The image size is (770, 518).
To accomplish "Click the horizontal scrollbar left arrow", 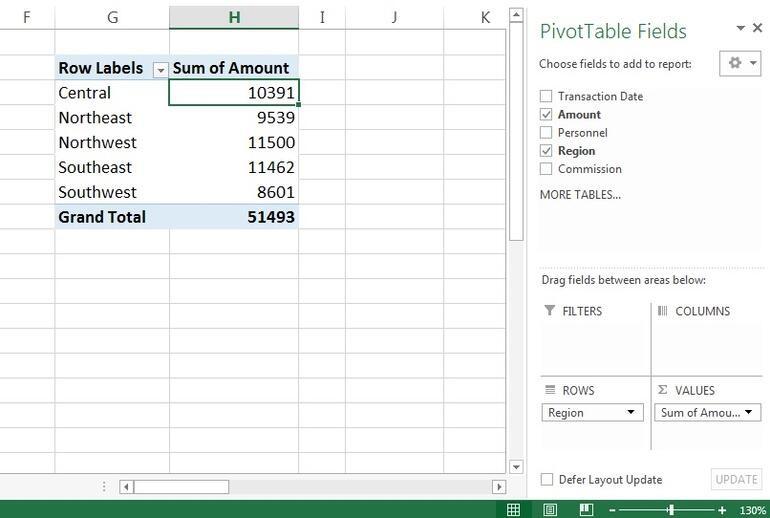I will (126, 487).
